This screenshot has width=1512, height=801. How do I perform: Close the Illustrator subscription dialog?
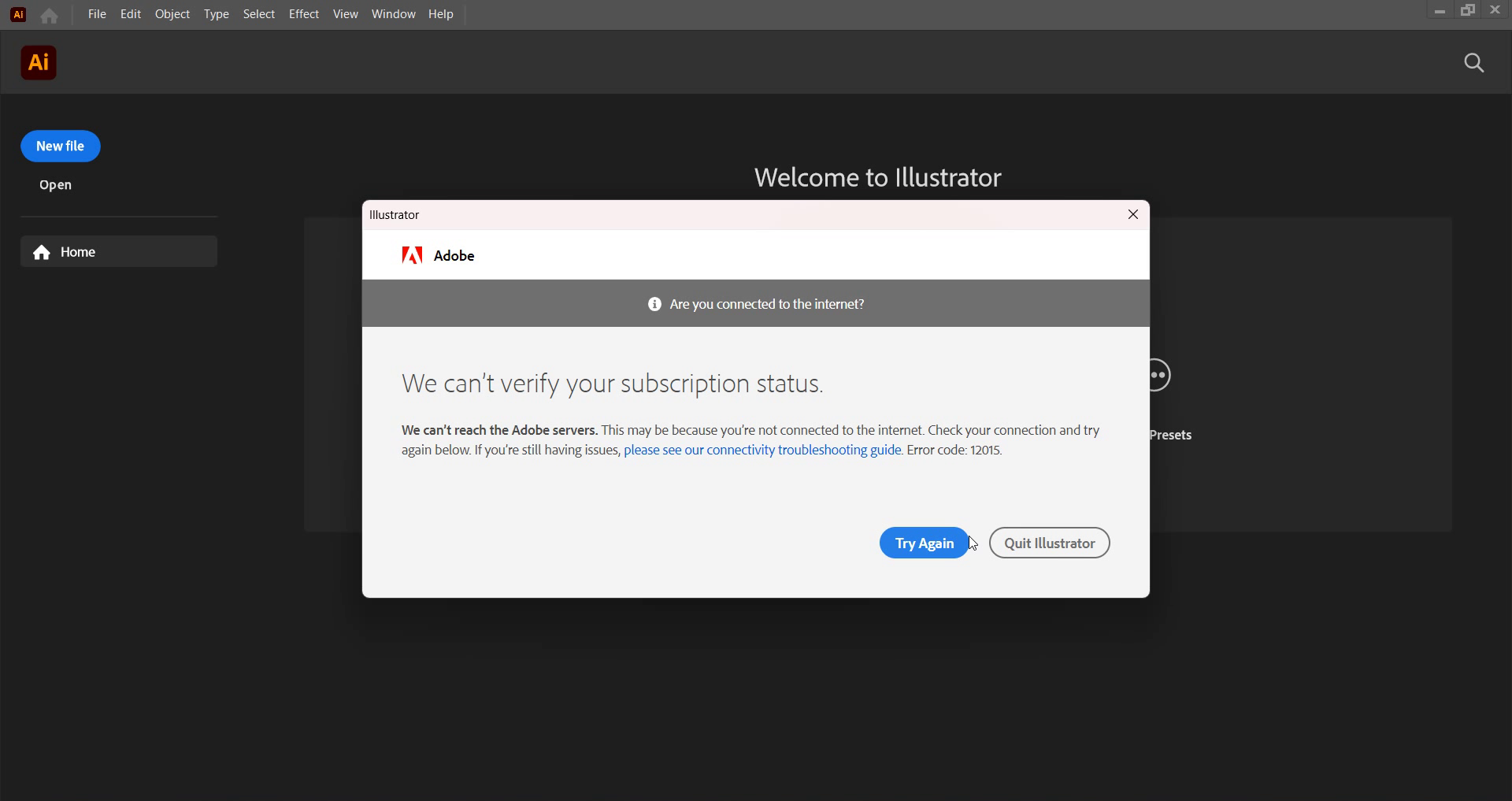coord(1132,214)
